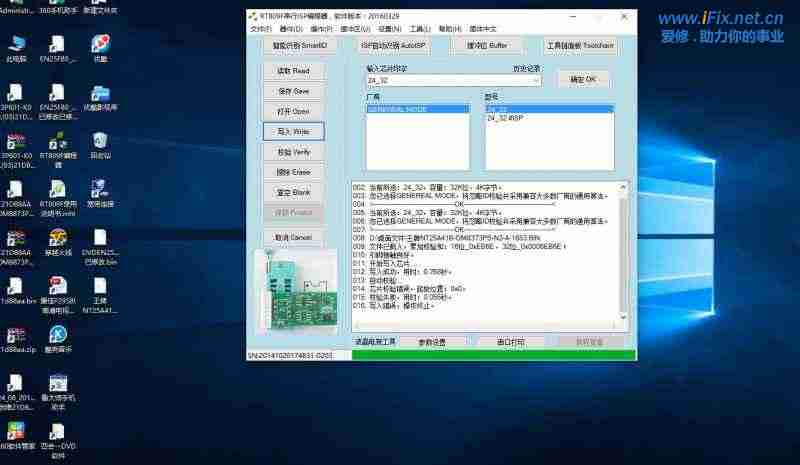Open the Toolchain tab
The width and height of the screenshot is (800, 465).
point(580,46)
